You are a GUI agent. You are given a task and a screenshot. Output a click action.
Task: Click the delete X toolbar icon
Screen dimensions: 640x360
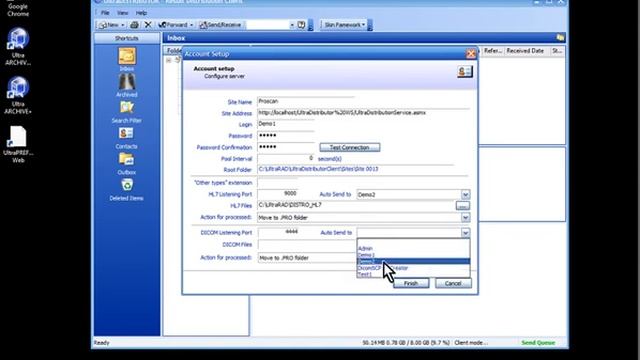click(x=148, y=25)
